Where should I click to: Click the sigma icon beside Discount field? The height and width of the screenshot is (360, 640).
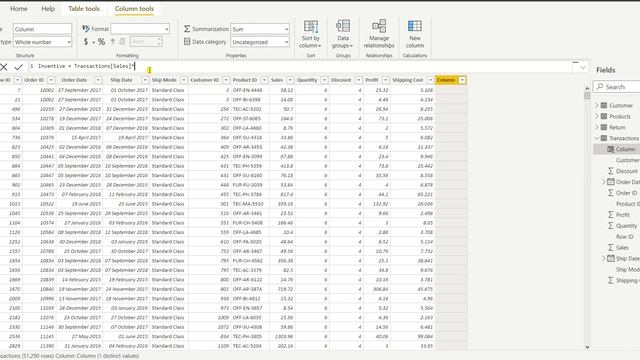[x=611, y=171]
